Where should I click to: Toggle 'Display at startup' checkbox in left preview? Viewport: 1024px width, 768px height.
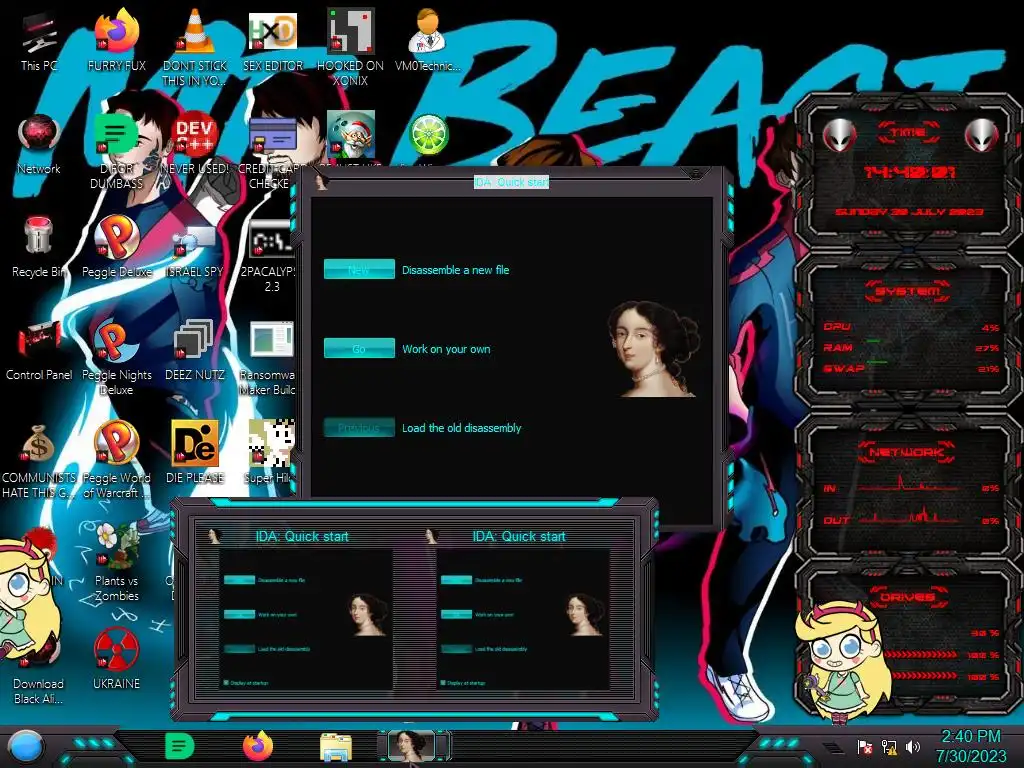tap(226, 682)
